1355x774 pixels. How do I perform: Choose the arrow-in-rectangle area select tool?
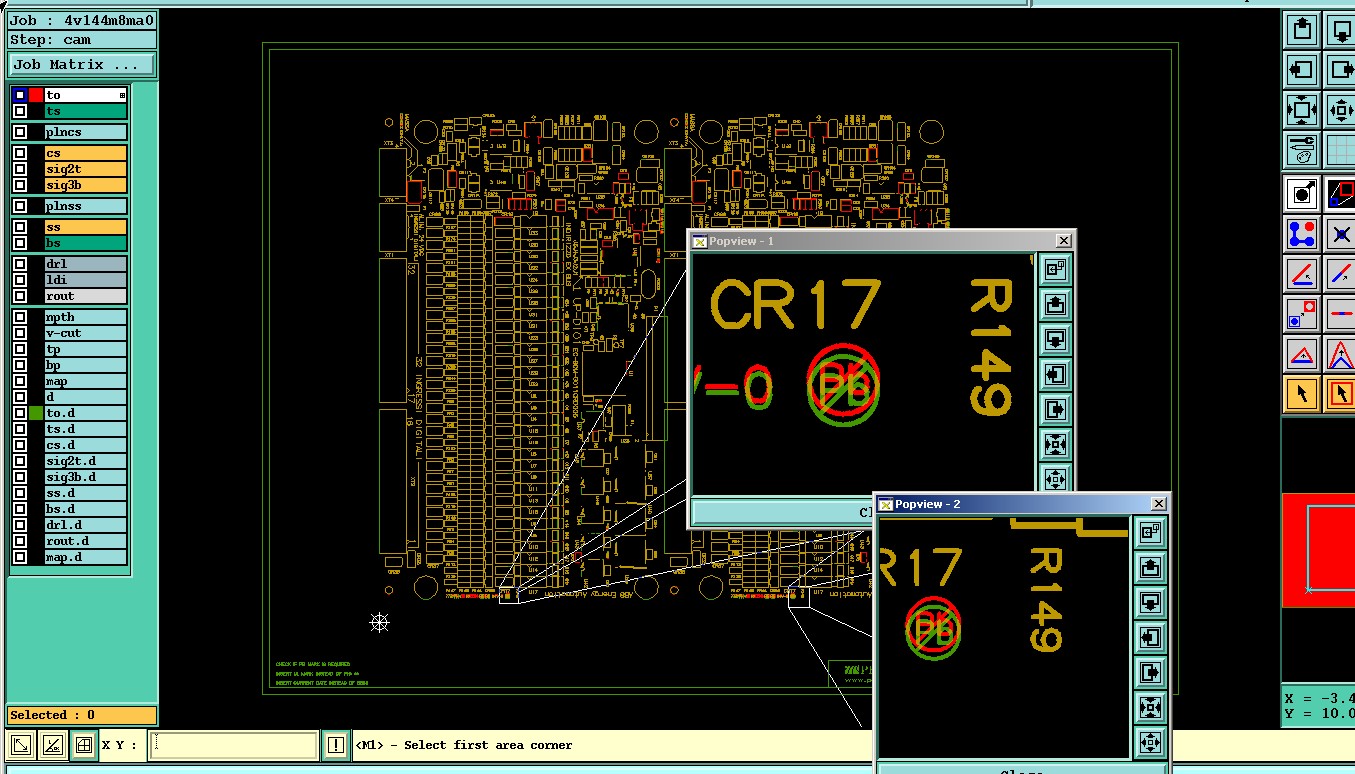click(1340, 393)
